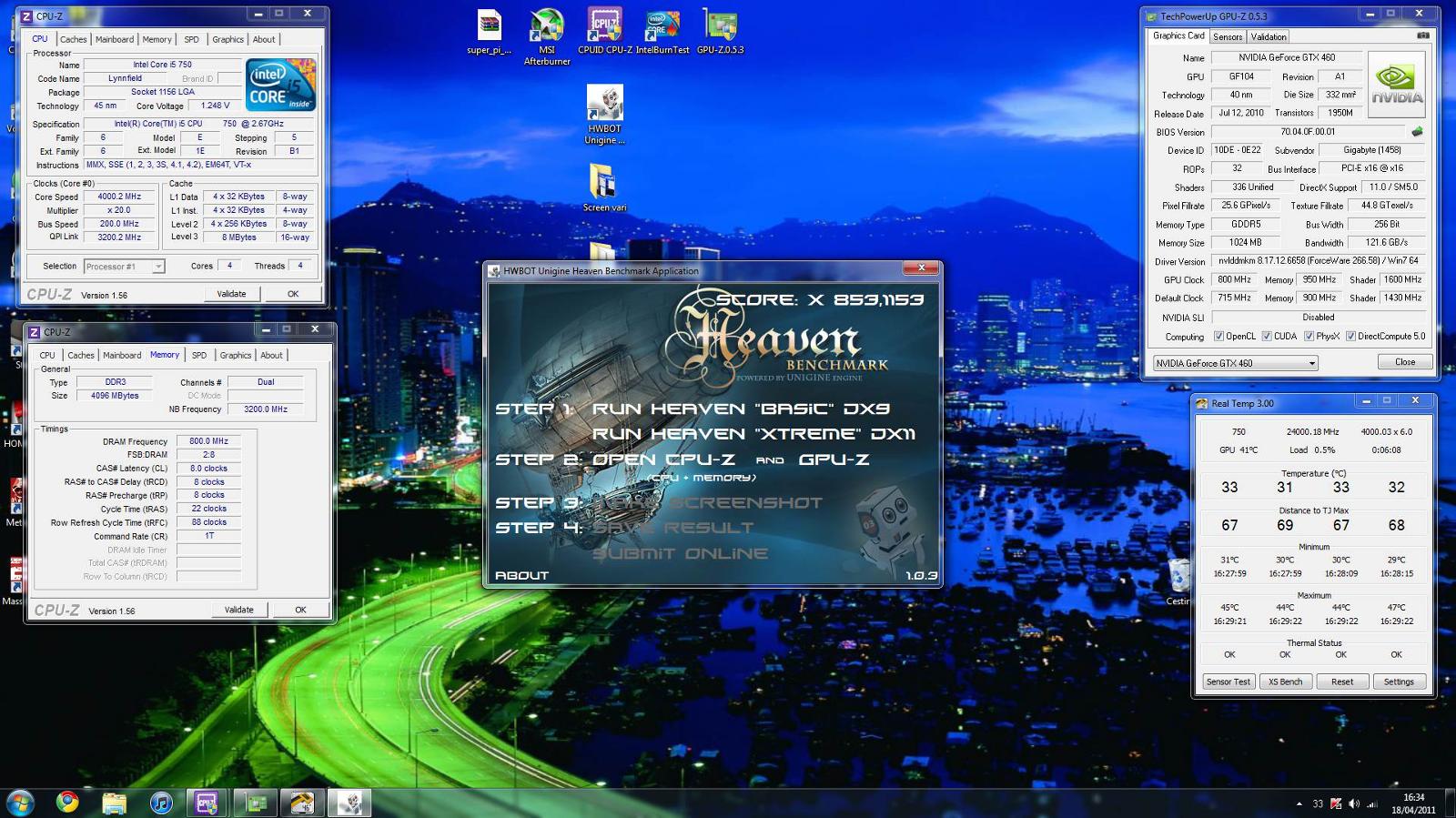
Task: Click Validate in lower CPU-Z window
Action: tap(239, 610)
